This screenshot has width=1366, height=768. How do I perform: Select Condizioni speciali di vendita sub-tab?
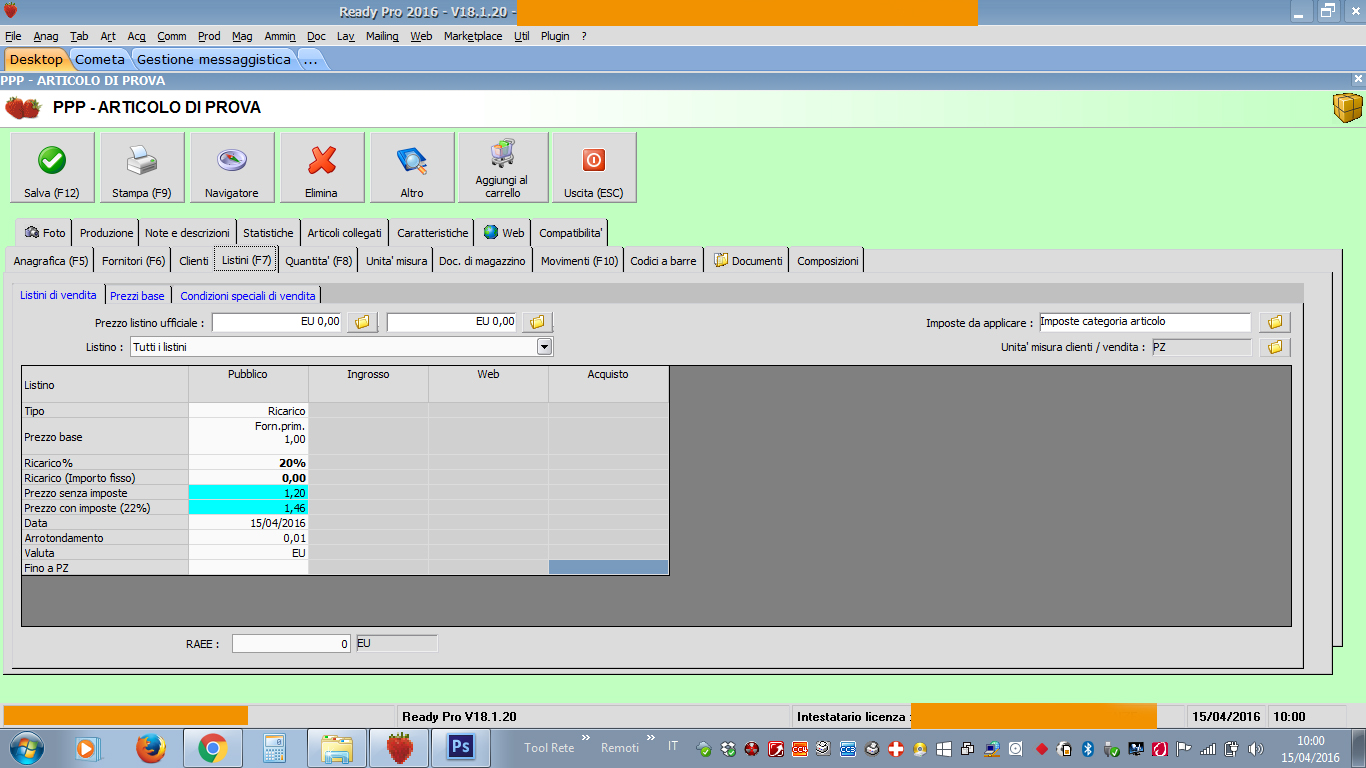pos(247,296)
